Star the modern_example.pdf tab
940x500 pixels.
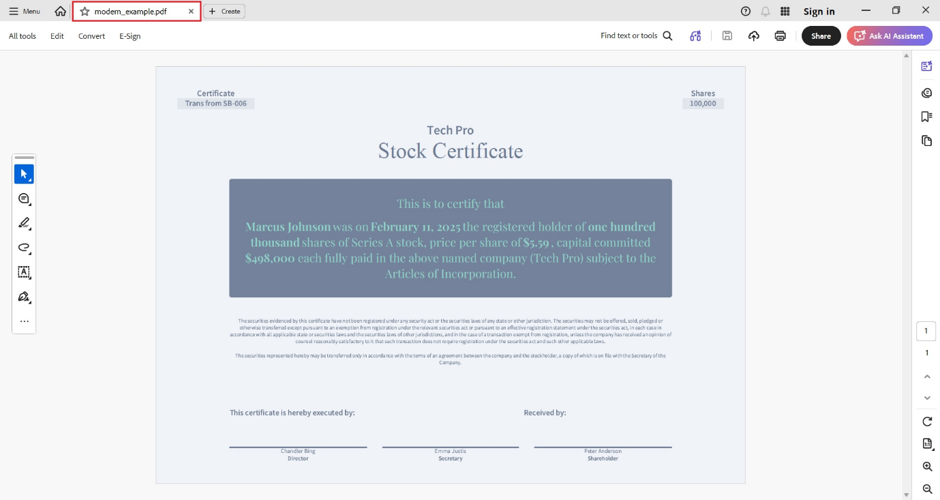coord(85,11)
